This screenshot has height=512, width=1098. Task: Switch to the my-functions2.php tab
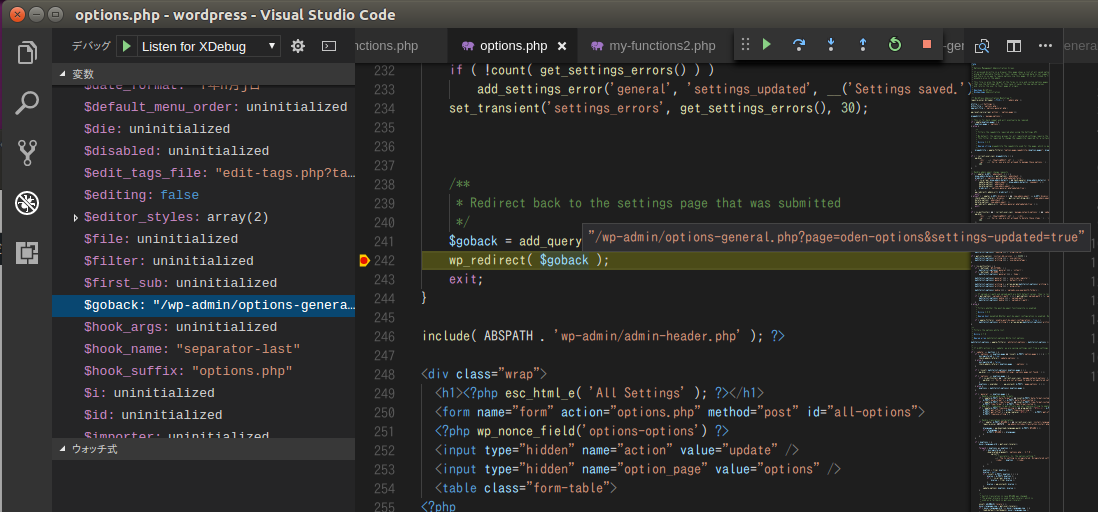662,46
